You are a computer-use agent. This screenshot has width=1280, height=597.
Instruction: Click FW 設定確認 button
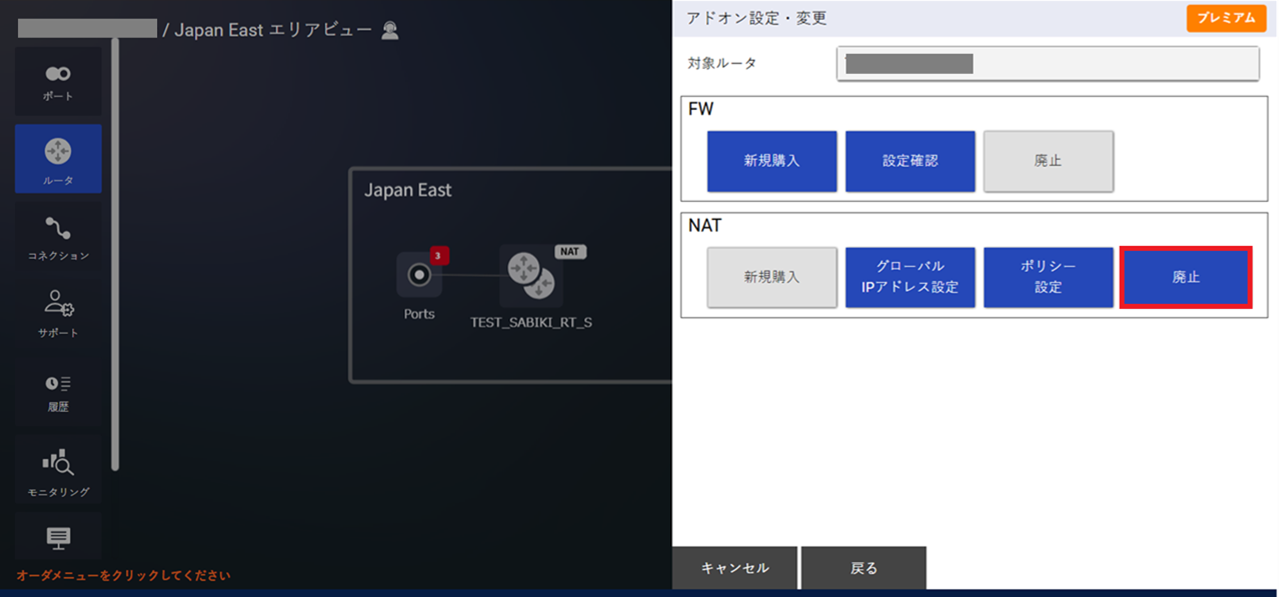910,161
